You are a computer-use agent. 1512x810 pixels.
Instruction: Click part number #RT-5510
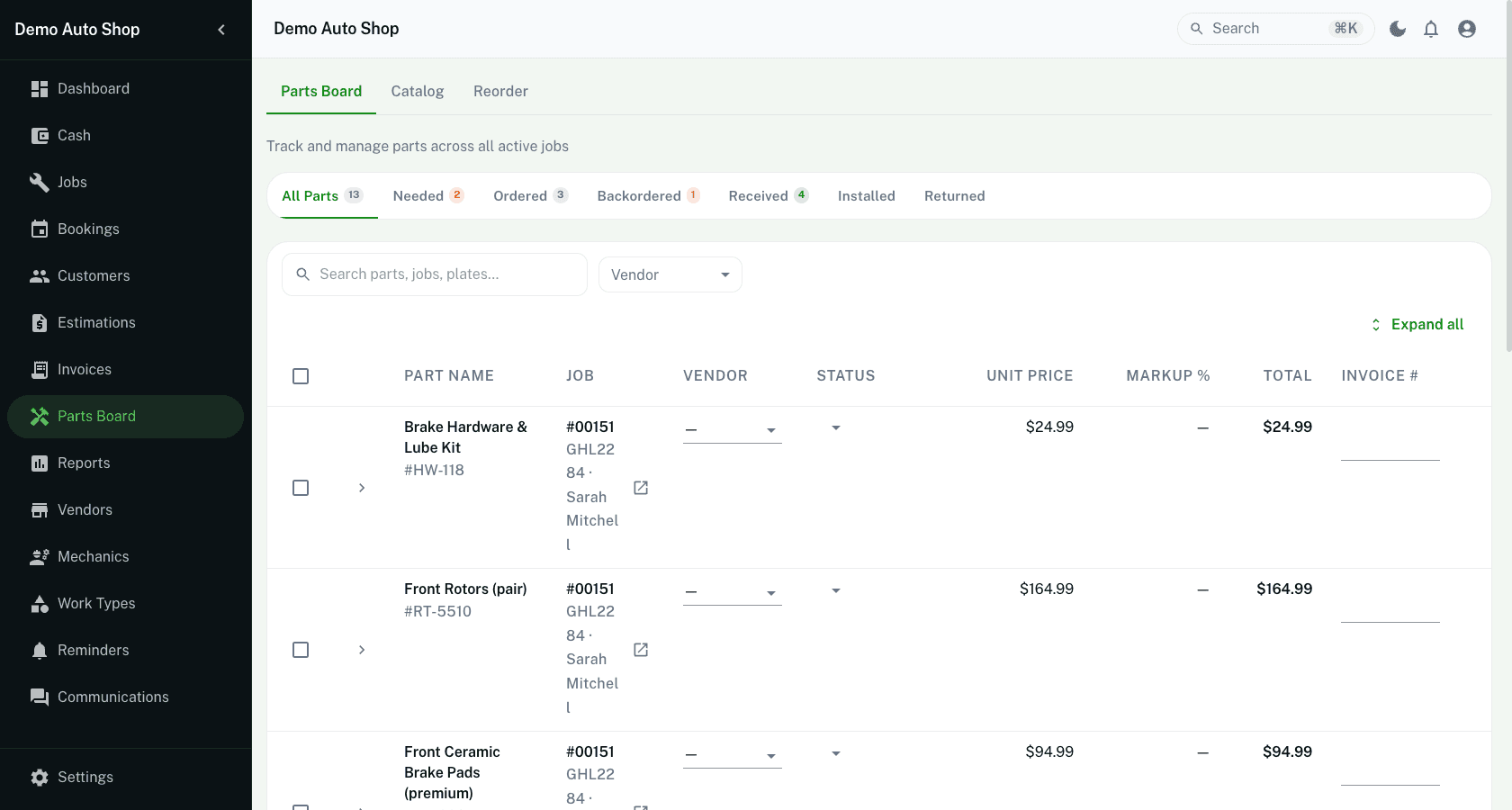pyautogui.click(x=437, y=611)
